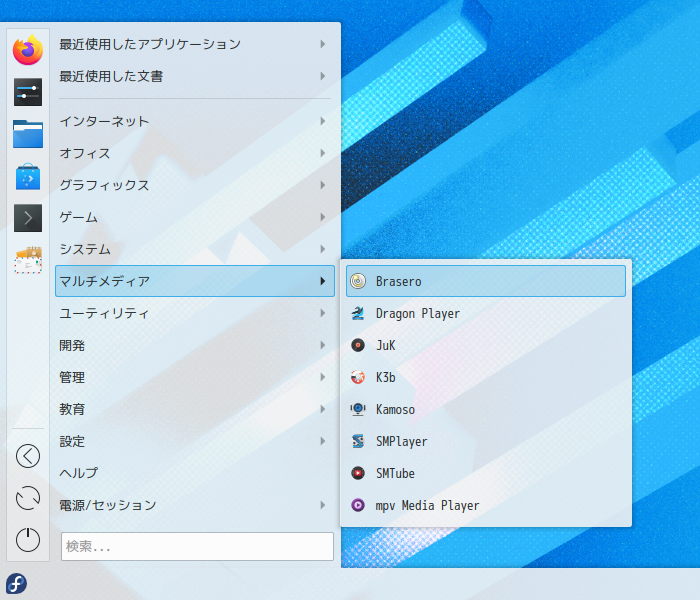
Task: Open Dolphin file manager icon
Action: [x=28, y=134]
